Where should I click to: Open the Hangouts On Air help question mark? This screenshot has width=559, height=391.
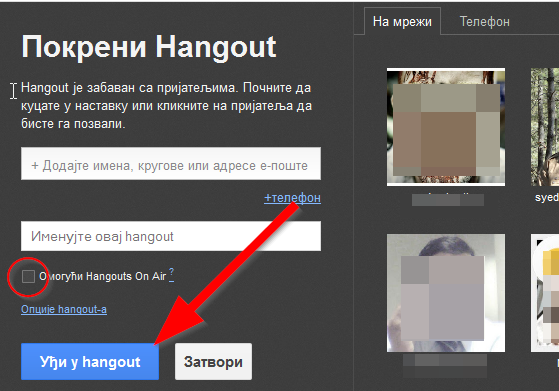171,275
